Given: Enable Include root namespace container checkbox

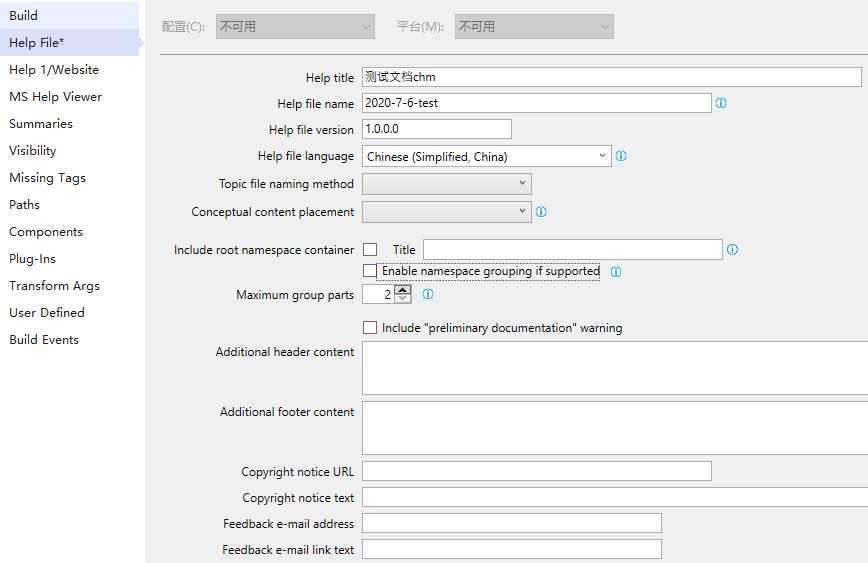Looking at the screenshot, I should tap(370, 250).
